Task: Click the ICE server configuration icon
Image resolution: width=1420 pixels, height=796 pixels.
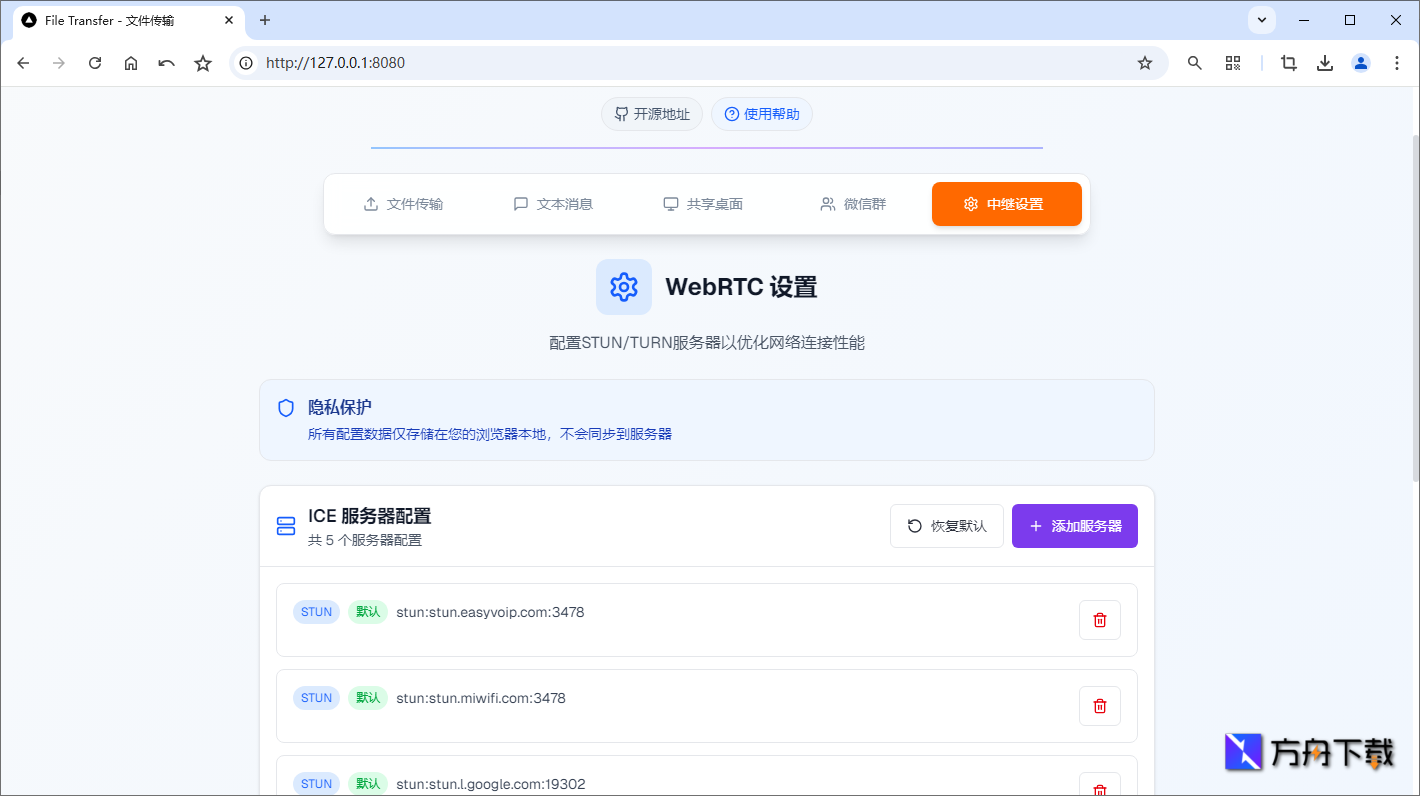Action: (285, 525)
